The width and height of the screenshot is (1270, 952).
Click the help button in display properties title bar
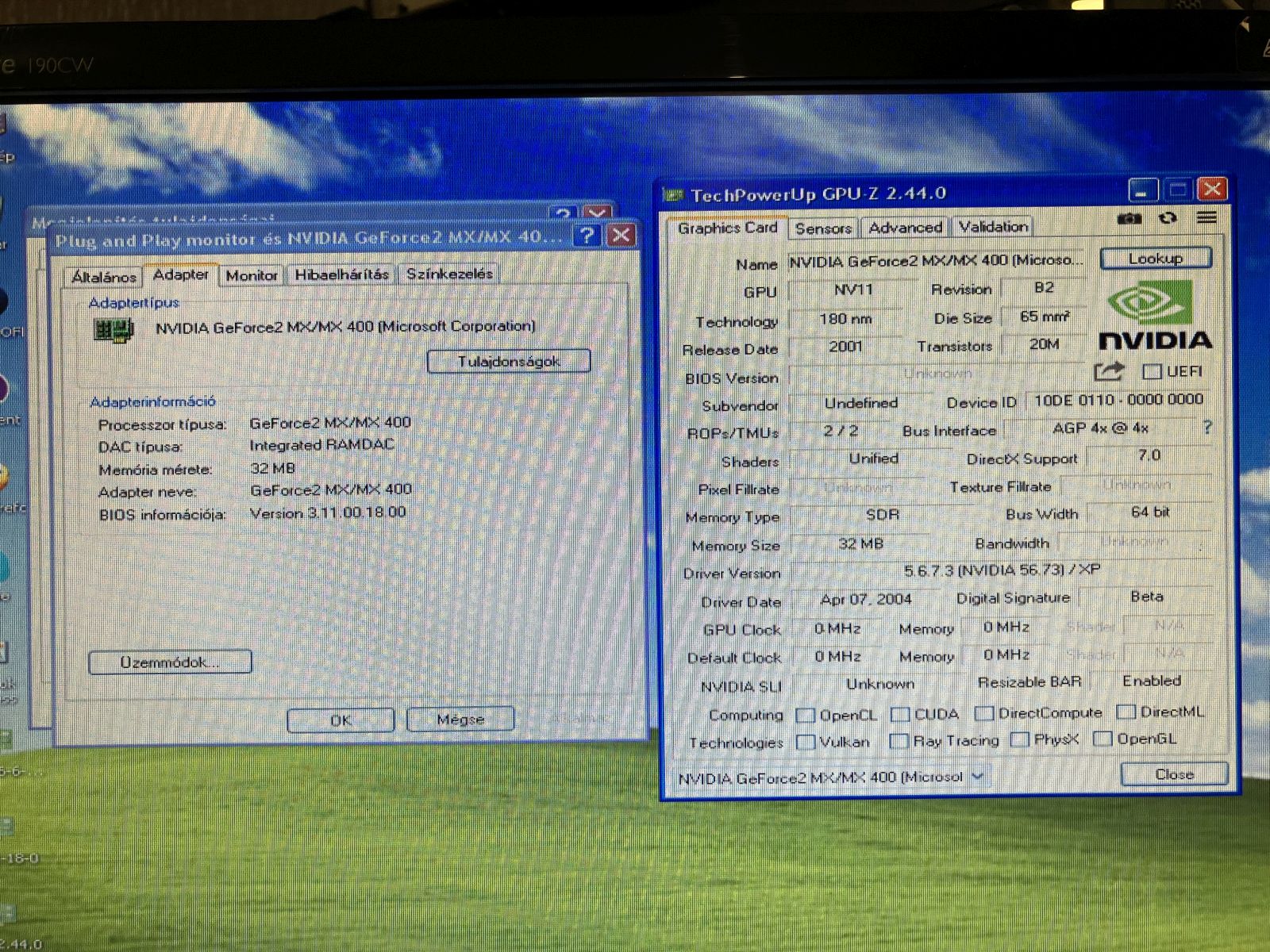587,235
